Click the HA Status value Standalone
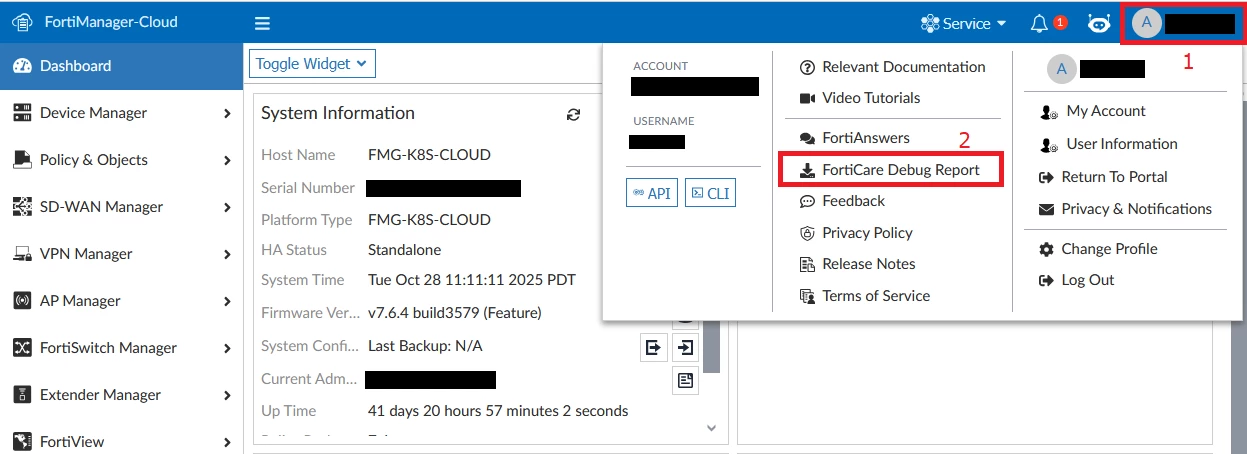 tap(404, 250)
